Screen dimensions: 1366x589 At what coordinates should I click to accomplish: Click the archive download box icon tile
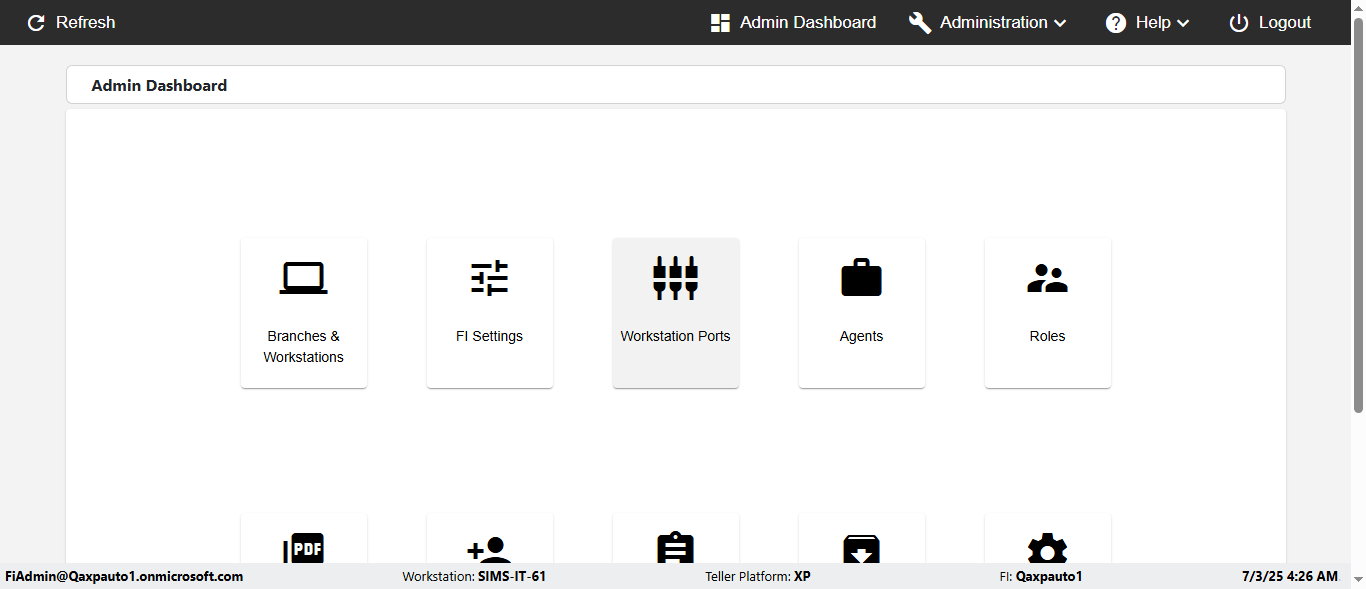862,548
